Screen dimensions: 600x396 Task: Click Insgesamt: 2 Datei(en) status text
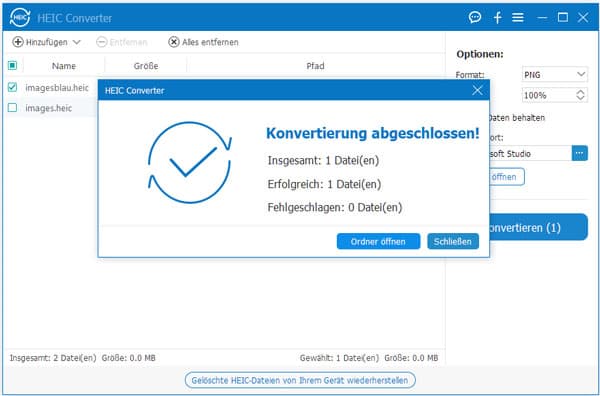[53, 358]
